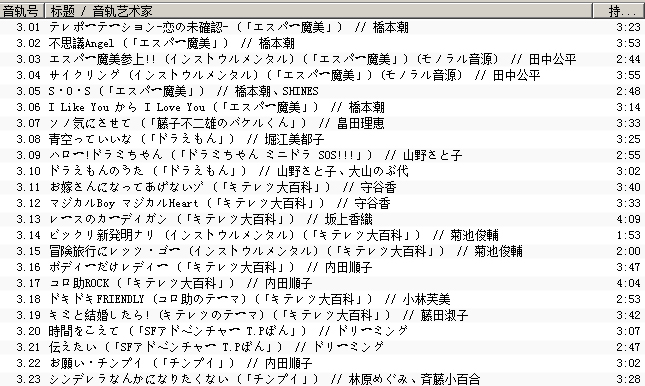Select track 3.19 キミと結婚したら!
645x386 pixels.
pyautogui.click(x=322, y=315)
